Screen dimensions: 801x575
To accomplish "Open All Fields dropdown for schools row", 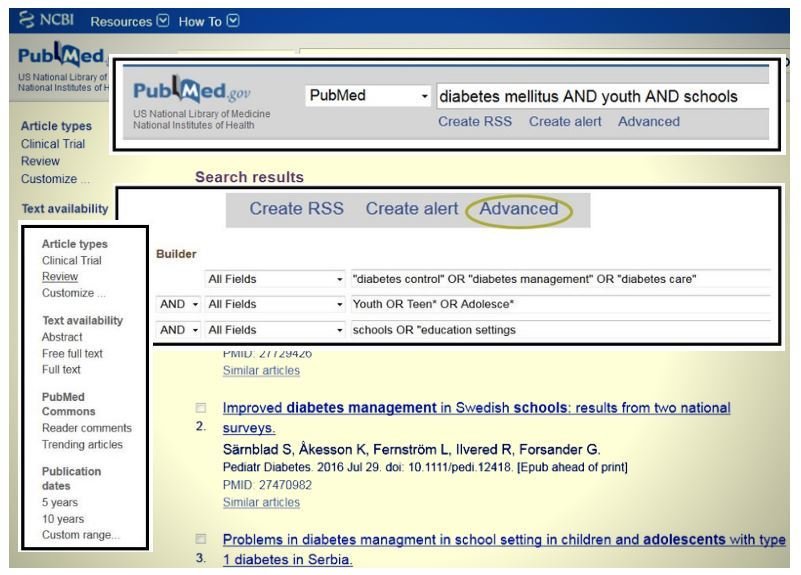I will pyautogui.click(x=275, y=330).
